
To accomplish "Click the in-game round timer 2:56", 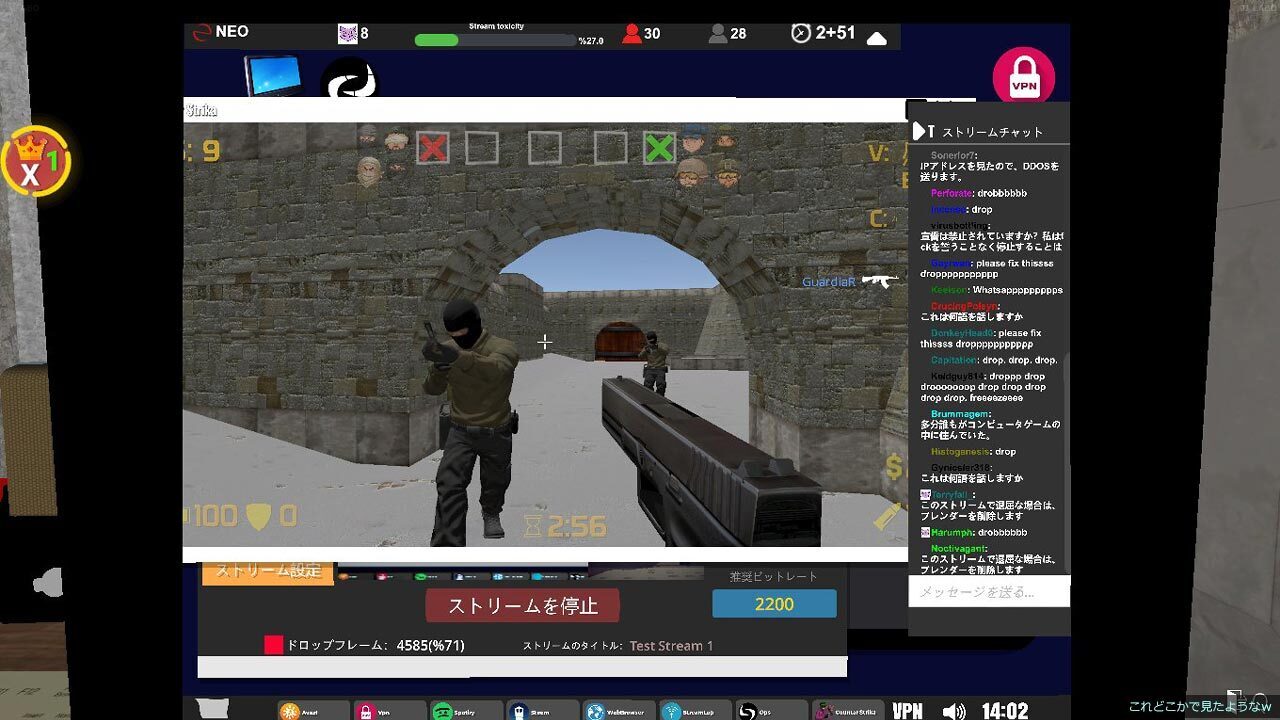I will (564, 526).
